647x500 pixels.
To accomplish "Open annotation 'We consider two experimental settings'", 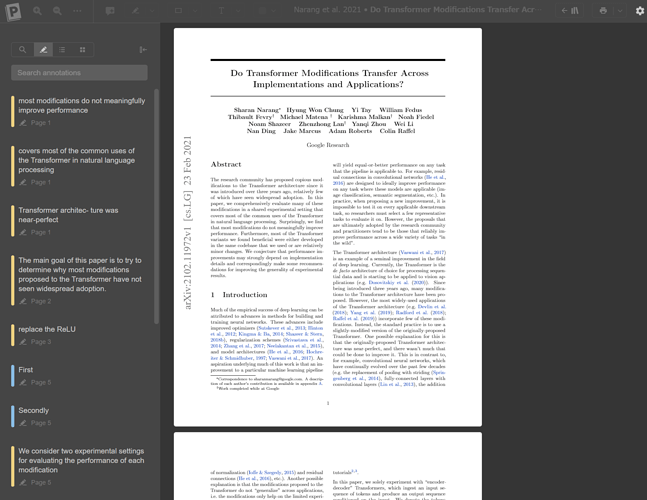I will tap(78, 466).
